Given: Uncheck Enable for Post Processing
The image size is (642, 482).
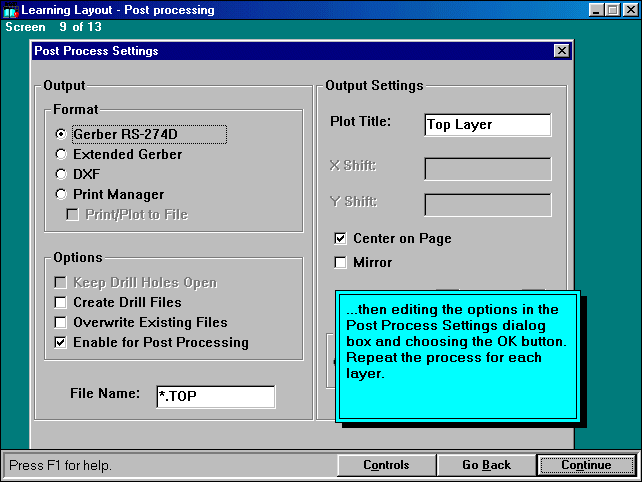Looking at the screenshot, I should coord(62,343).
